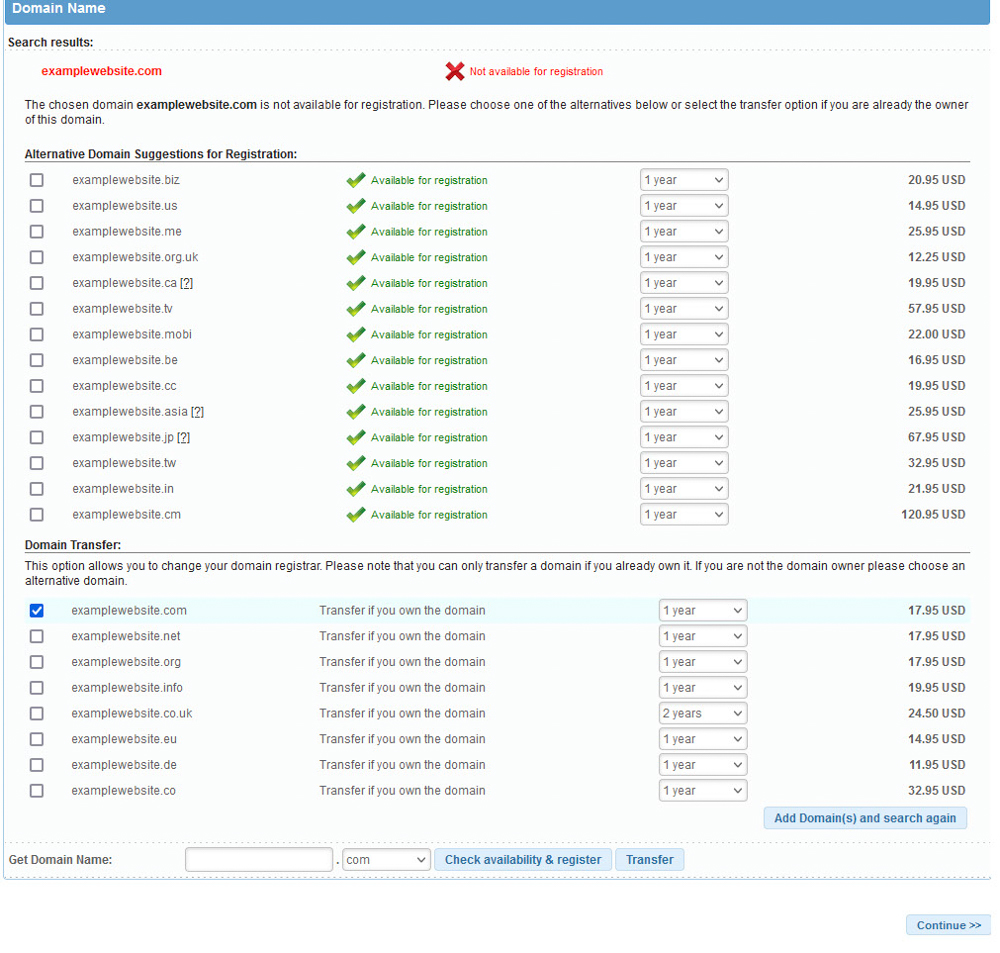Click the [?] help icon beside examplewebsite.ca

186,283
